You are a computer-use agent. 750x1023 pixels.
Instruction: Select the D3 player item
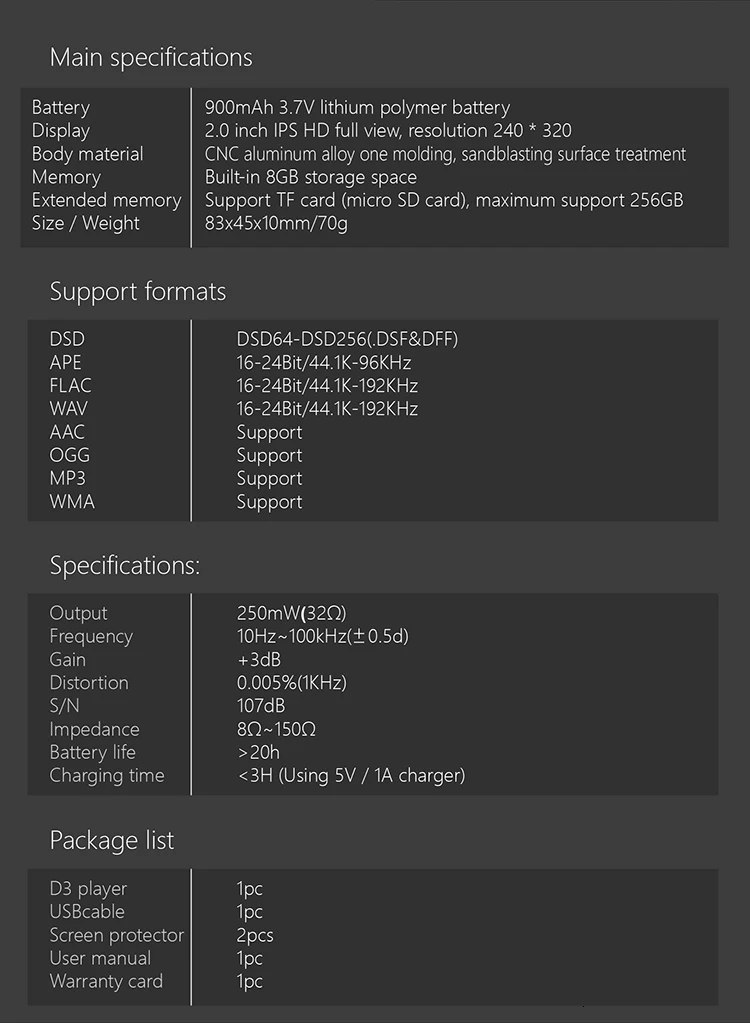88,889
